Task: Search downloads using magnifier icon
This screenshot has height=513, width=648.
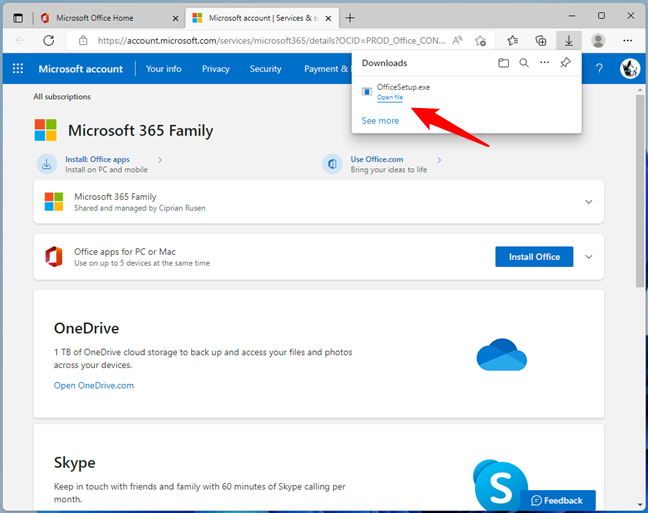Action: [x=524, y=63]
